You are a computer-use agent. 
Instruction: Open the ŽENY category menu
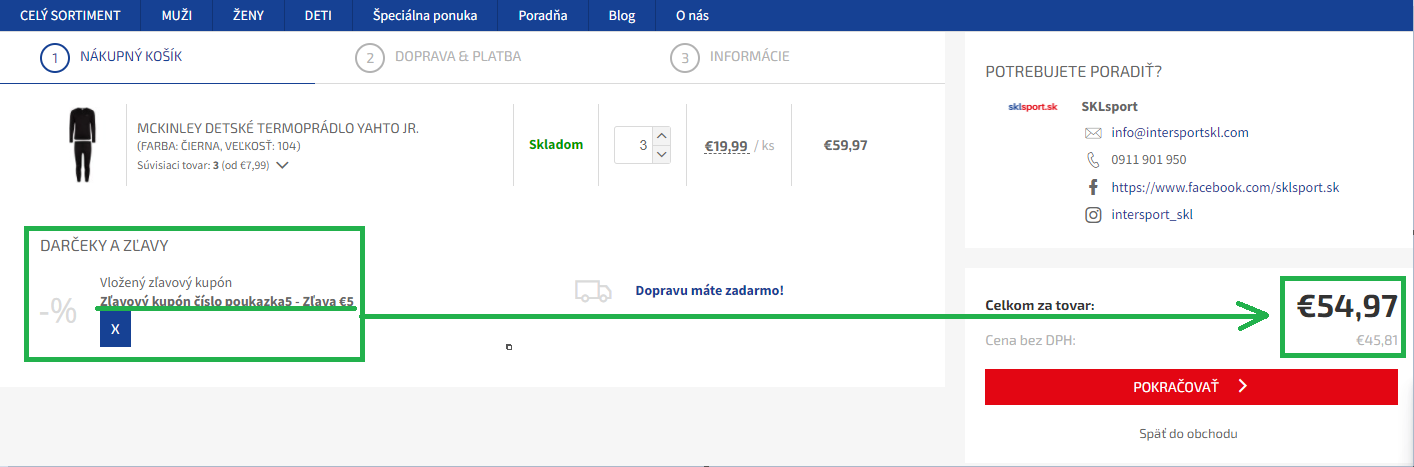248,15
